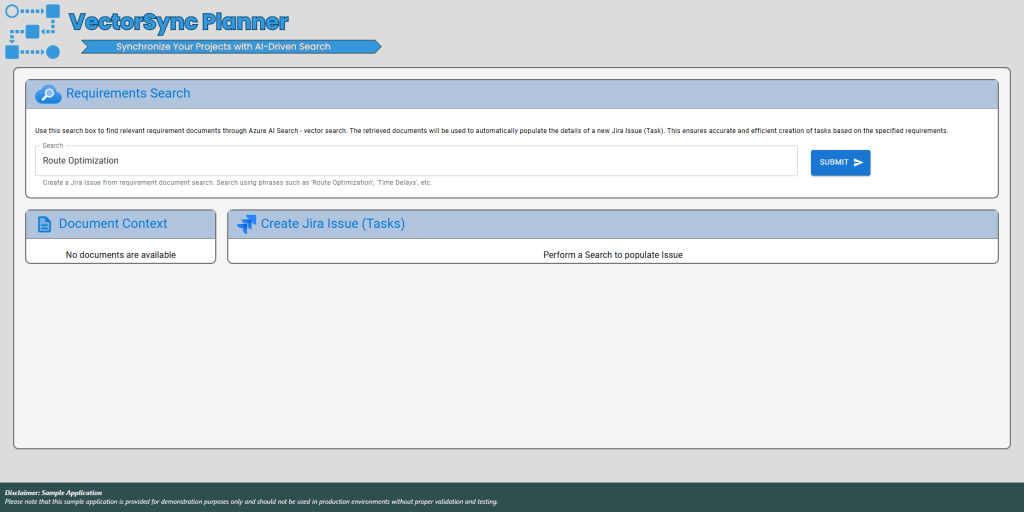
Task: Click the footer demonstration-purposes notice text
Action: pyautogui.click(x=251, y=502)
